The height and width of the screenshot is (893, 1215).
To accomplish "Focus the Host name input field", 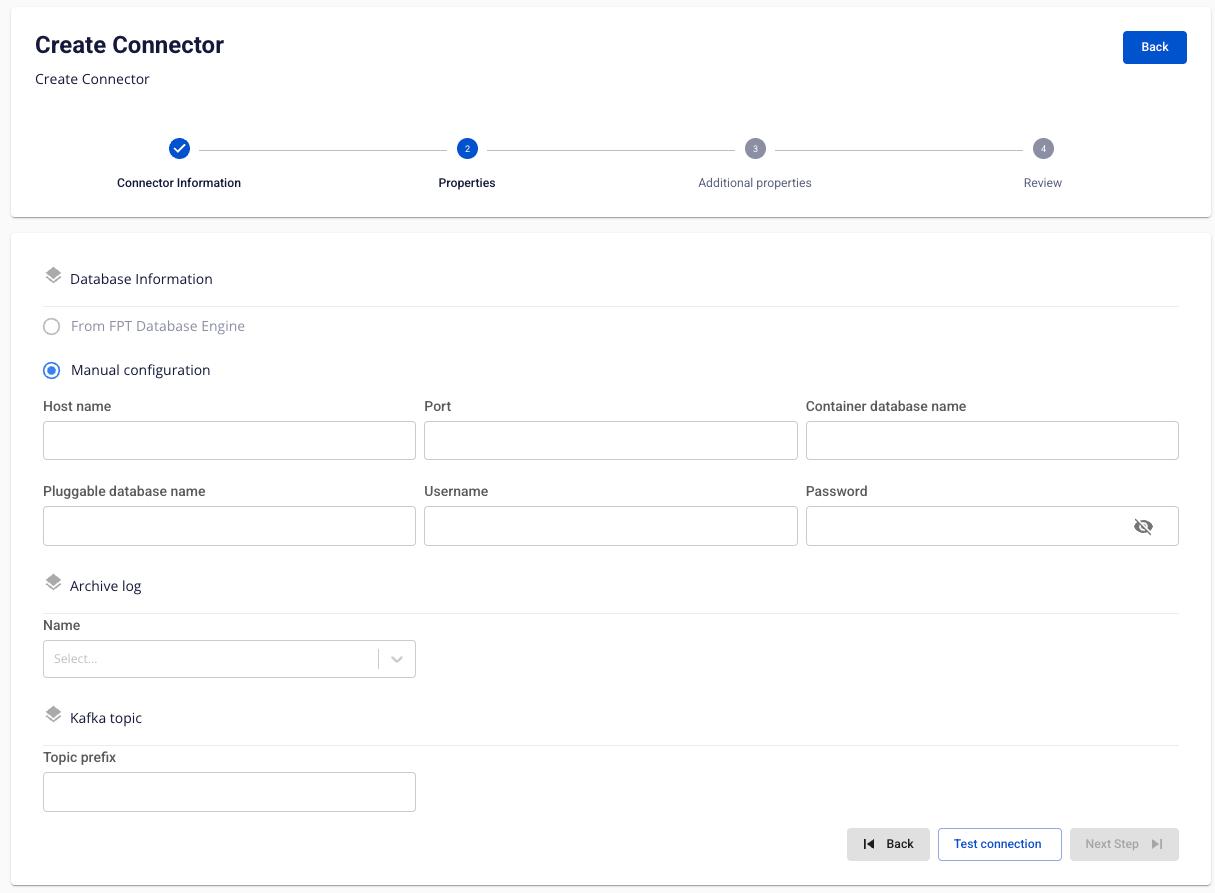I will pos(229,441).
